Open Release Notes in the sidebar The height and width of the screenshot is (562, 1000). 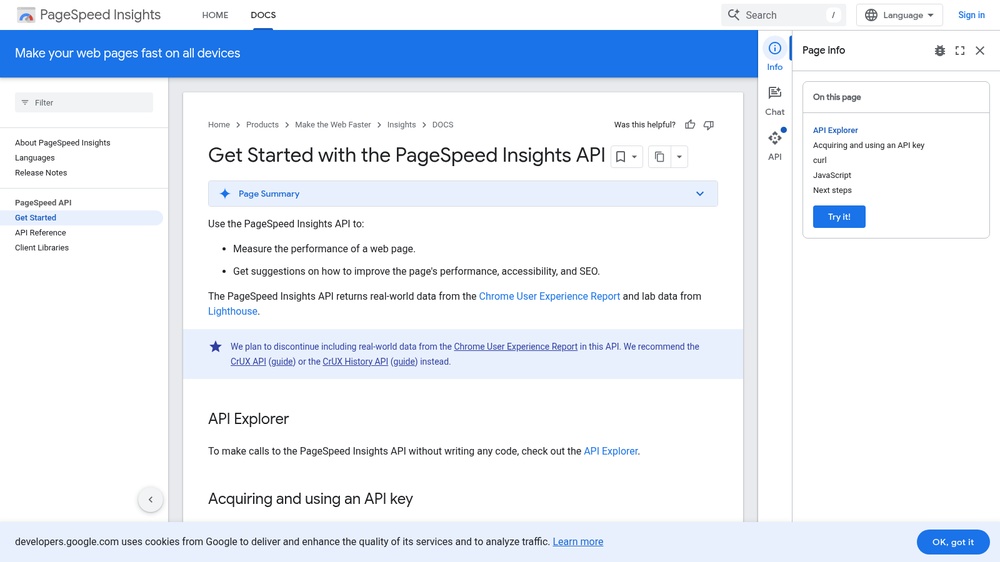41,173
